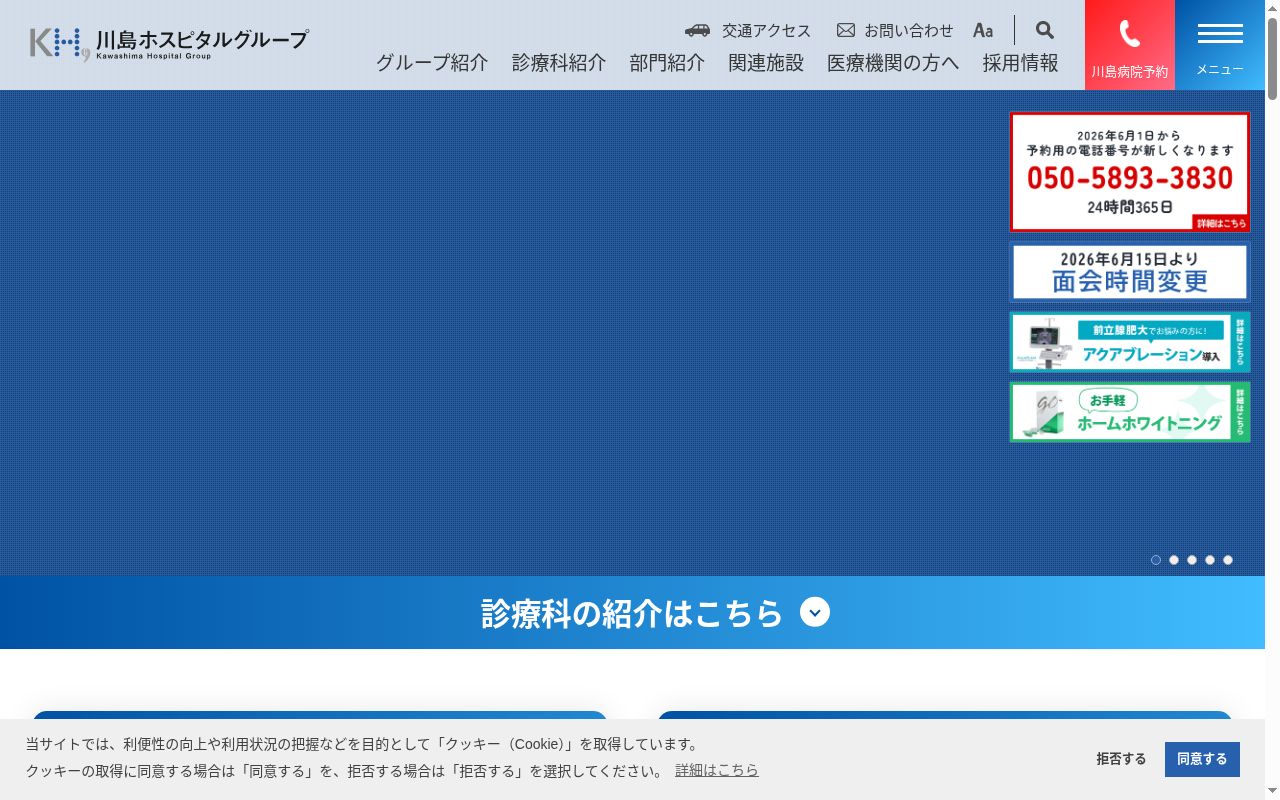Click the down-chevron circle beside 診療科の紹介はこちら

click(815, 612)
